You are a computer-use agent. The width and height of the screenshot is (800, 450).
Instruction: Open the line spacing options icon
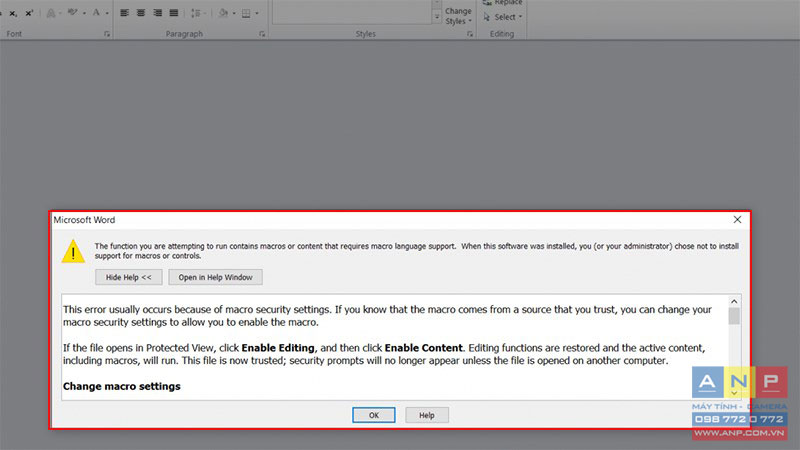[195, 13]
